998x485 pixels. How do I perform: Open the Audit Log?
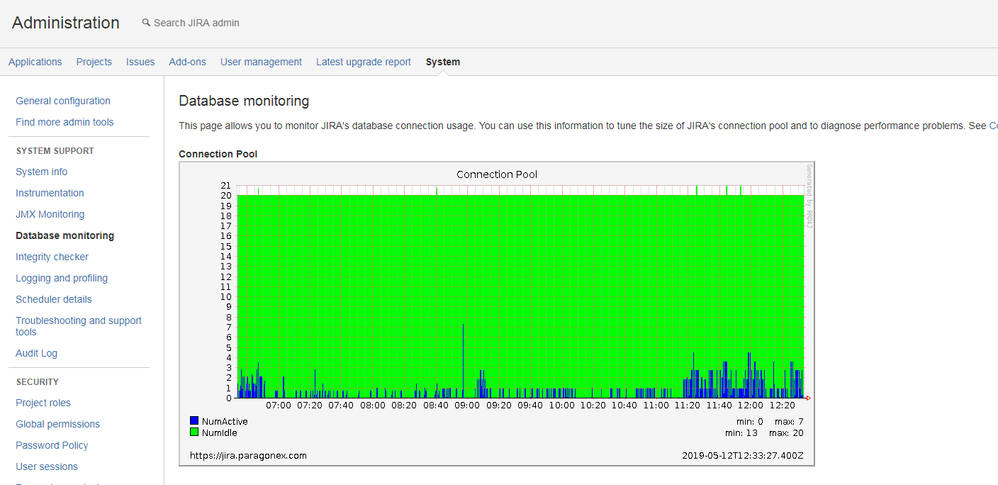(37, 353)
